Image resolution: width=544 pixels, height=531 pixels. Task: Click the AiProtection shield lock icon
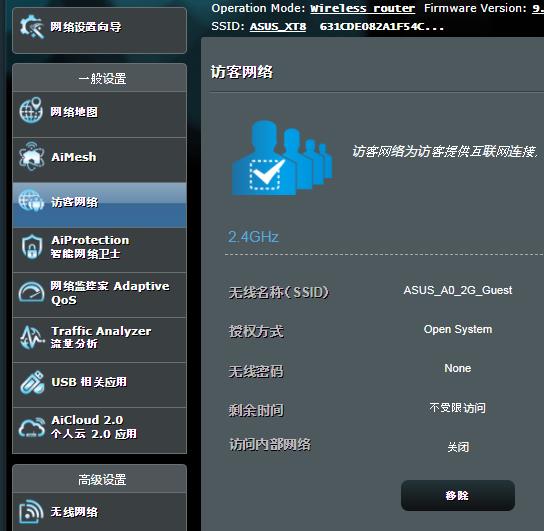[x=32, y=247]
